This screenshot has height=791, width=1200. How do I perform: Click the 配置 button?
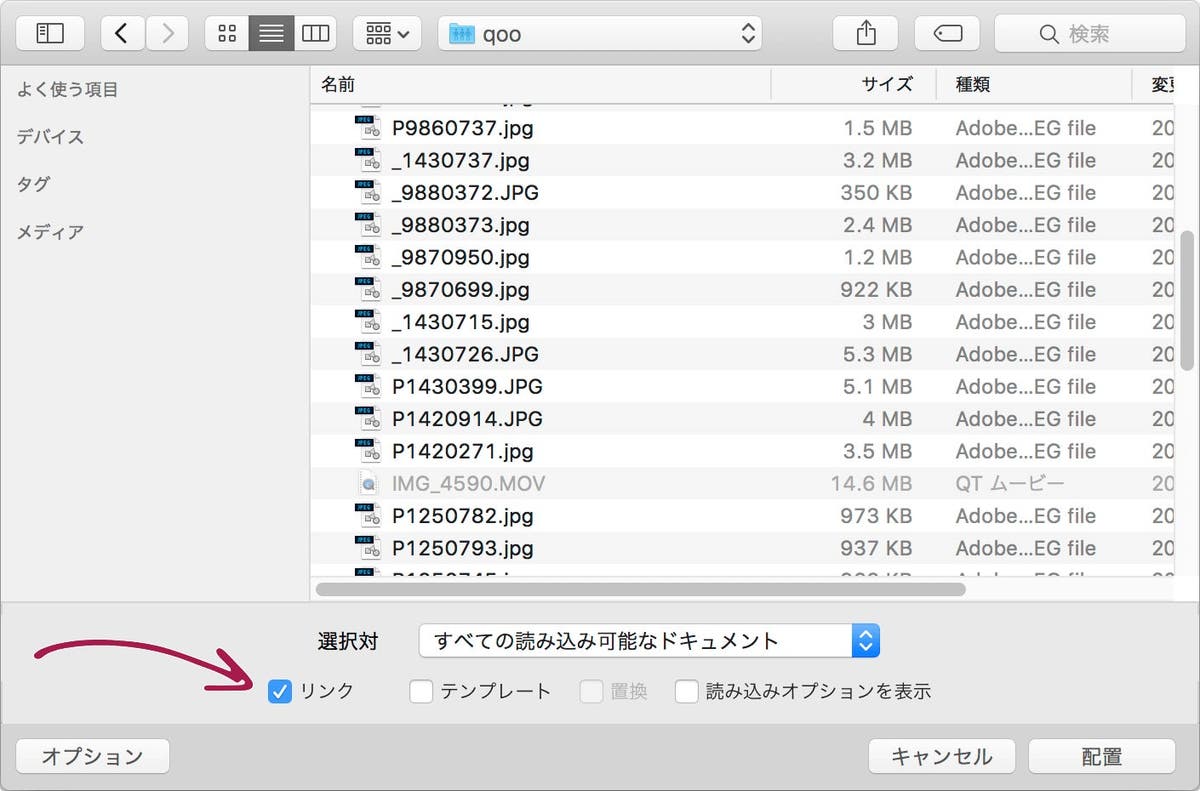coord(1102,756)
